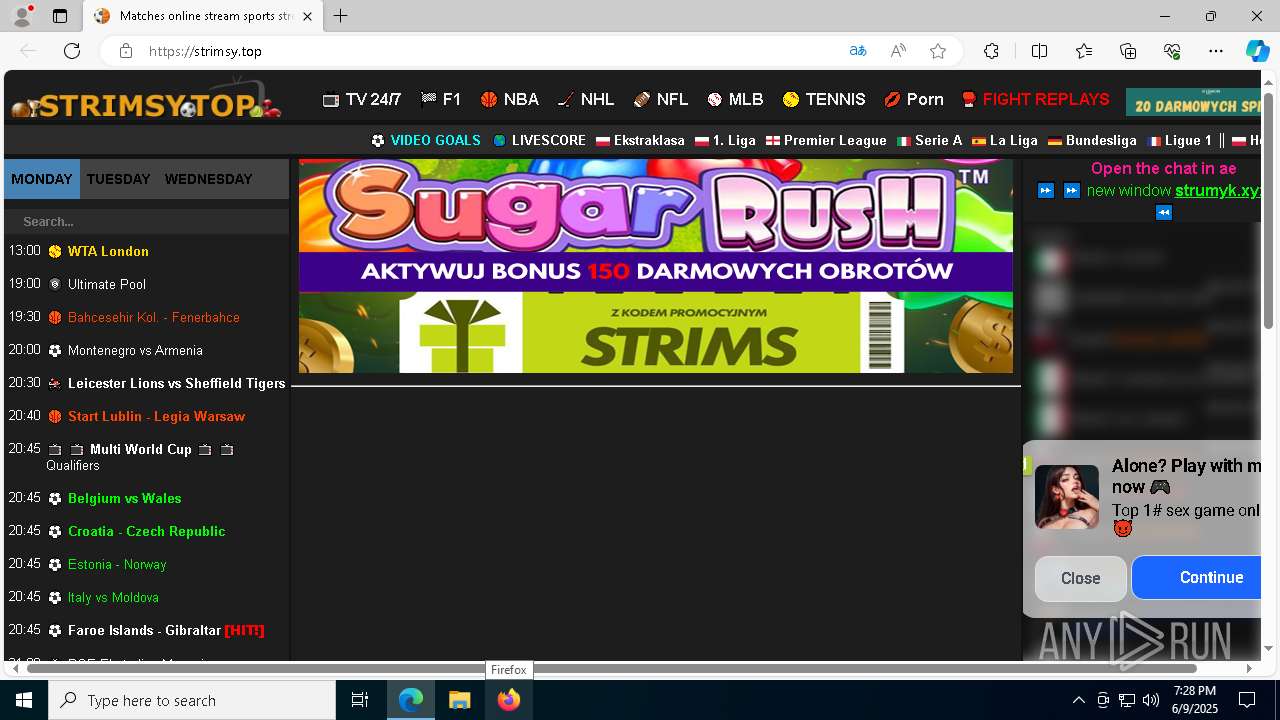Open the Ultimate Pool event
The width and height of the screenshot is (1280, 720).
pyautogui.click(x=106, y=284)
